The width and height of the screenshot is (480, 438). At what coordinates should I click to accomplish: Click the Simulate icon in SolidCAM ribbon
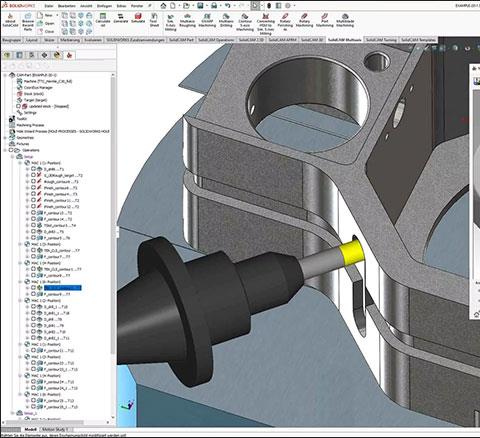coord(138,18)
